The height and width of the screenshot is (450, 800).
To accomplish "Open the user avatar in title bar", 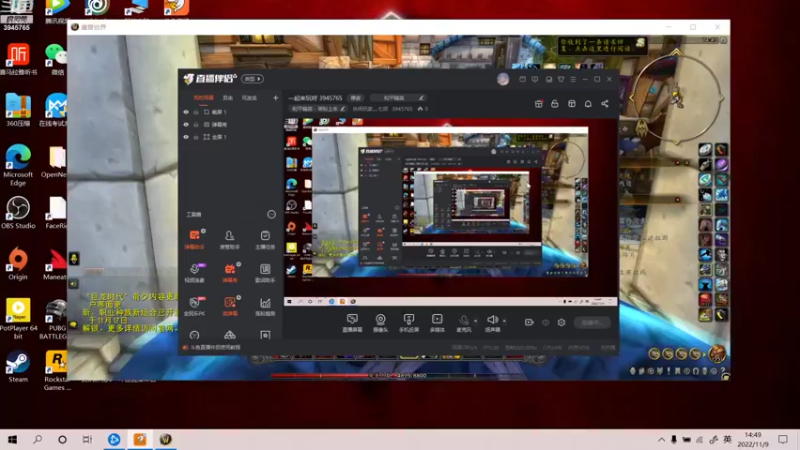I will point(503,79).
